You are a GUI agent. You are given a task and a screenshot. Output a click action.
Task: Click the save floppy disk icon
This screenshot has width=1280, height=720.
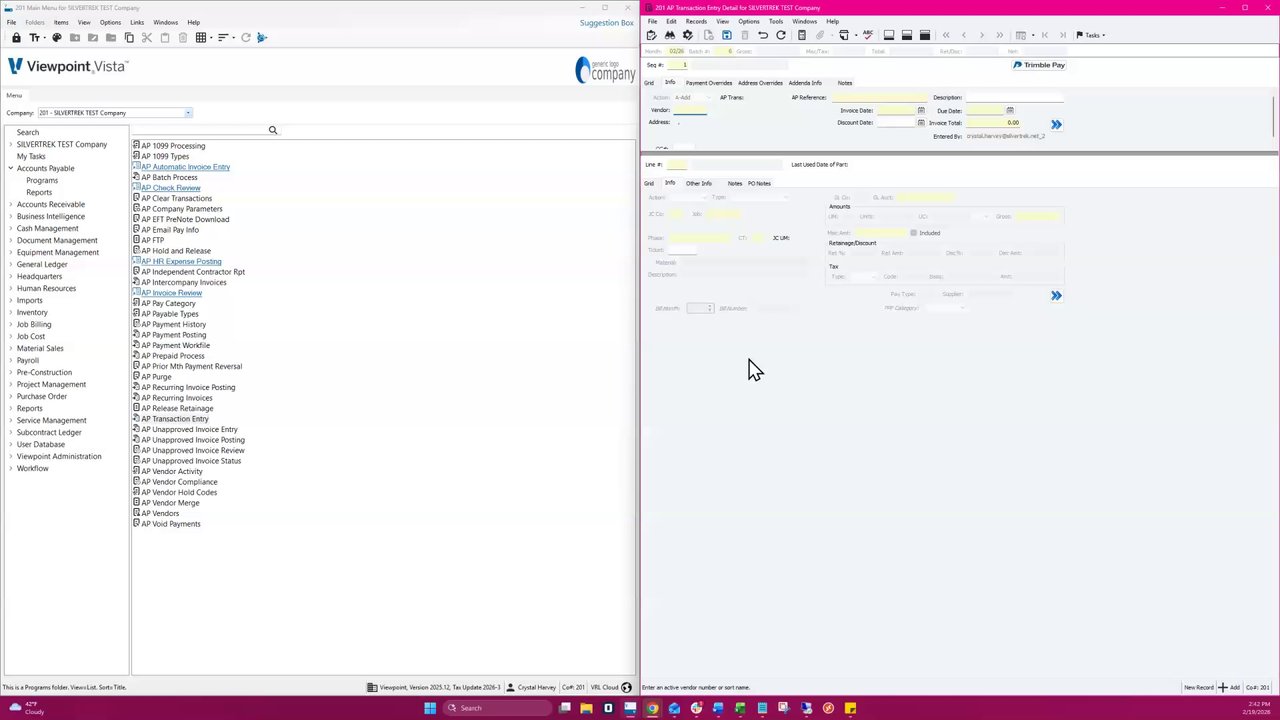[727, 35]
